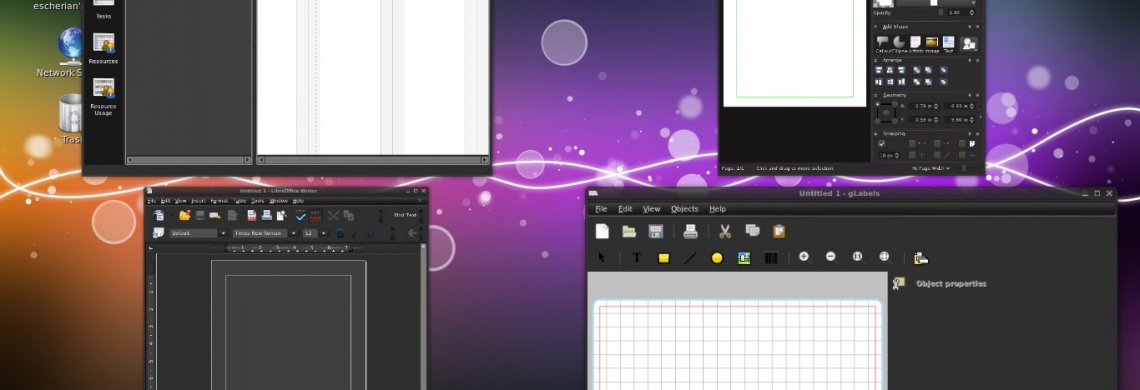Viewport: 1140px width, 390px height.
Task: Click the Zoom In magnifier icon
Action: tap(803, 257)
